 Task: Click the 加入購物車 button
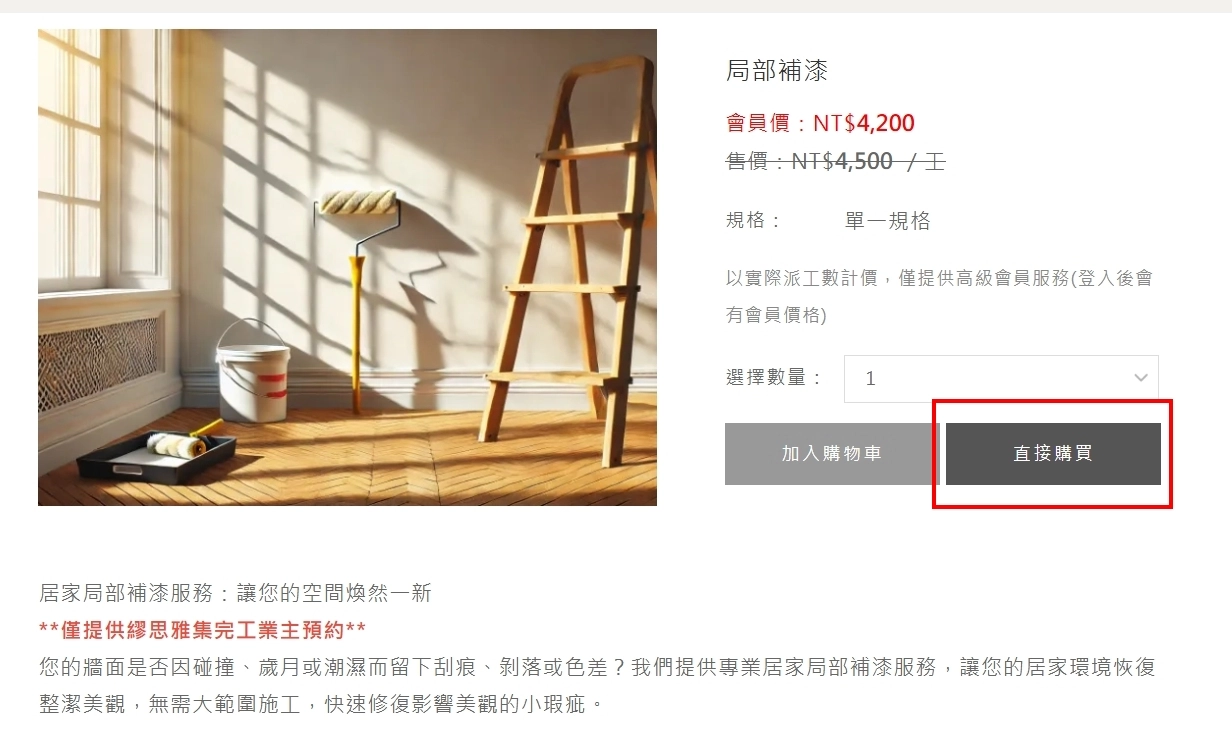click(832, 454)
